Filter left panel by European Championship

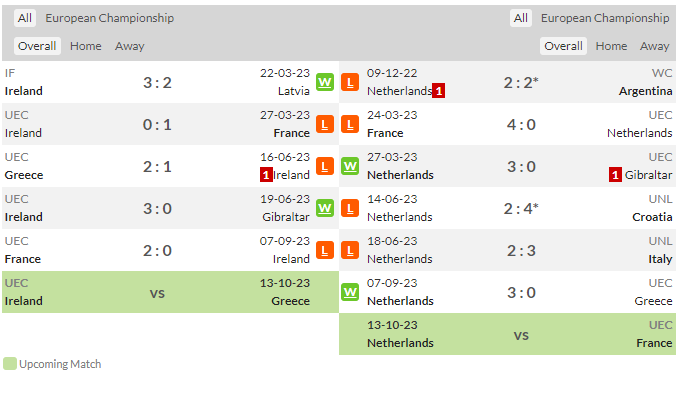(x=109, y=18)
